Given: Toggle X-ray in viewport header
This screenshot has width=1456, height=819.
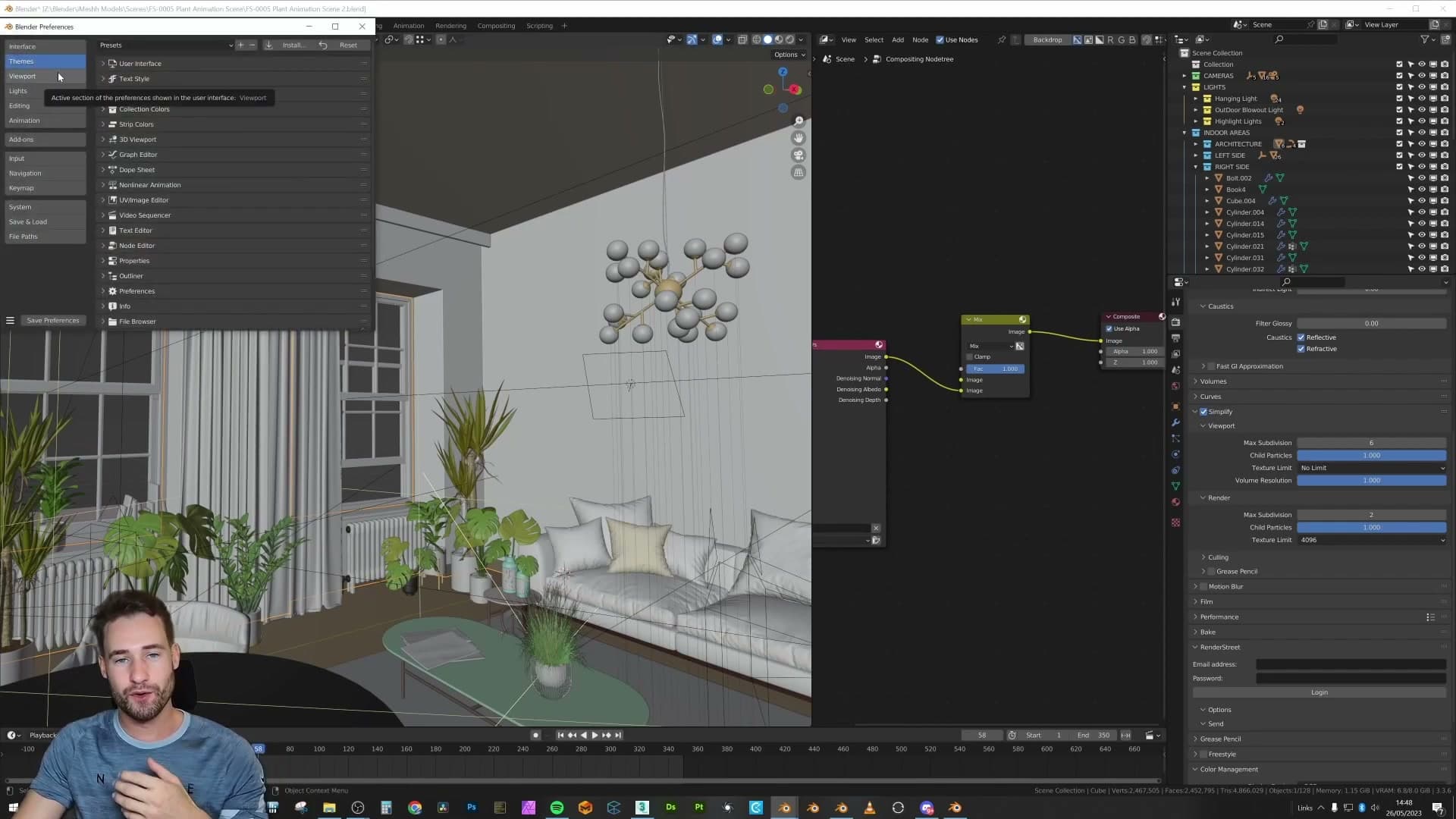Looking at the screenshot, I should coord(742,39).
